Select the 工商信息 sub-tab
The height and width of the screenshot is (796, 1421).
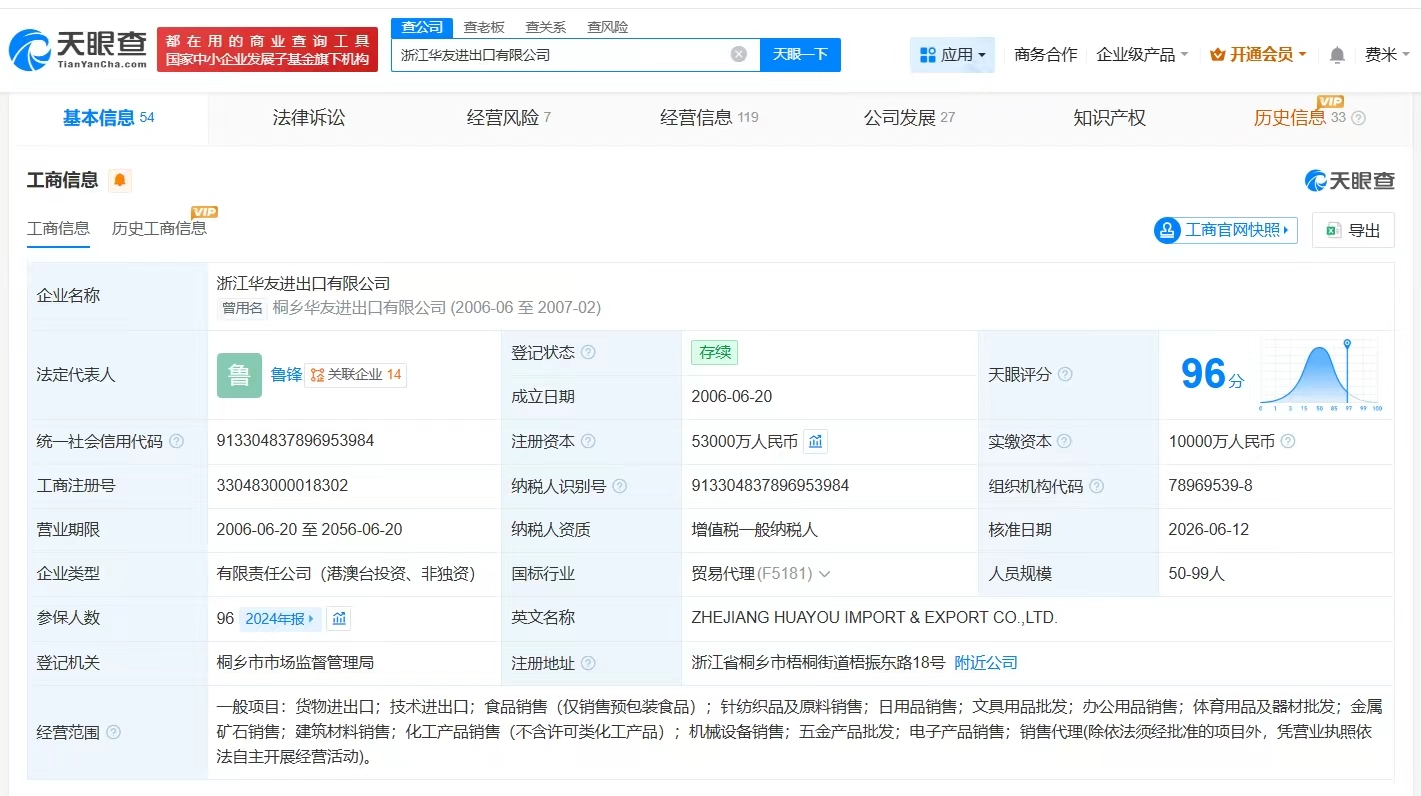click(58, 229)
